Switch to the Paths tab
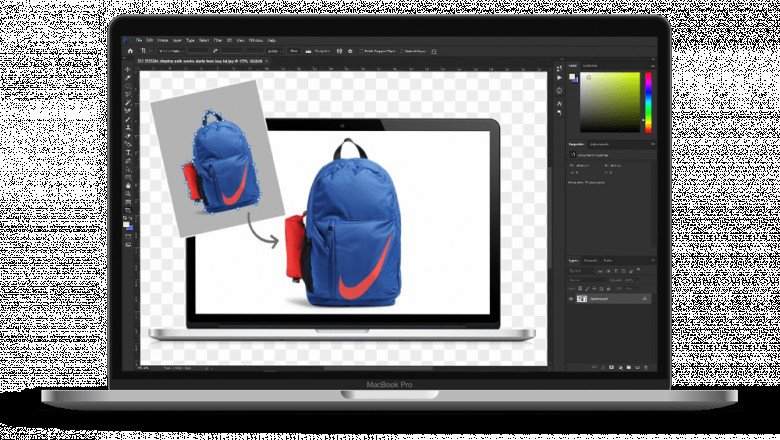780x440 pixels. 608,260
